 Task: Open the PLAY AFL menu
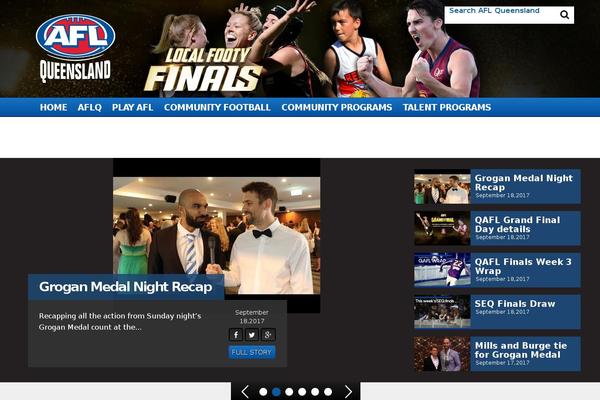pos(132,108)
